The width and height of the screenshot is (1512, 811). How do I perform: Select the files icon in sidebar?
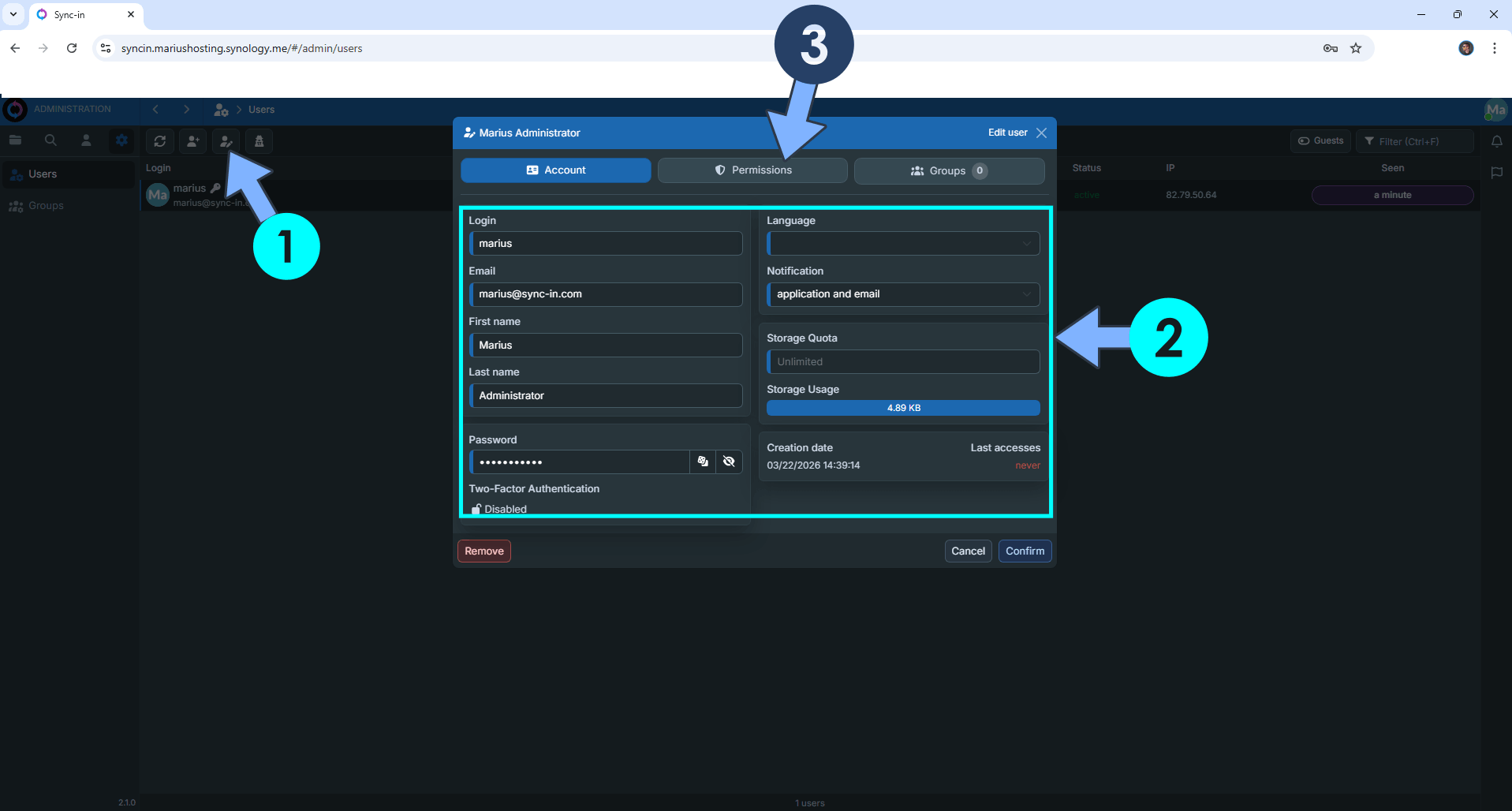[16, 140]
